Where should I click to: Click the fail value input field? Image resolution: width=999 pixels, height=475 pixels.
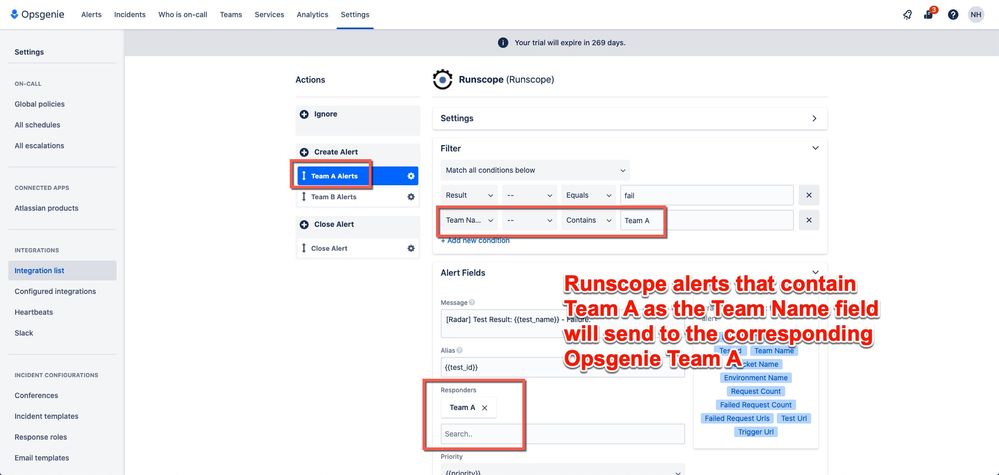707,195
